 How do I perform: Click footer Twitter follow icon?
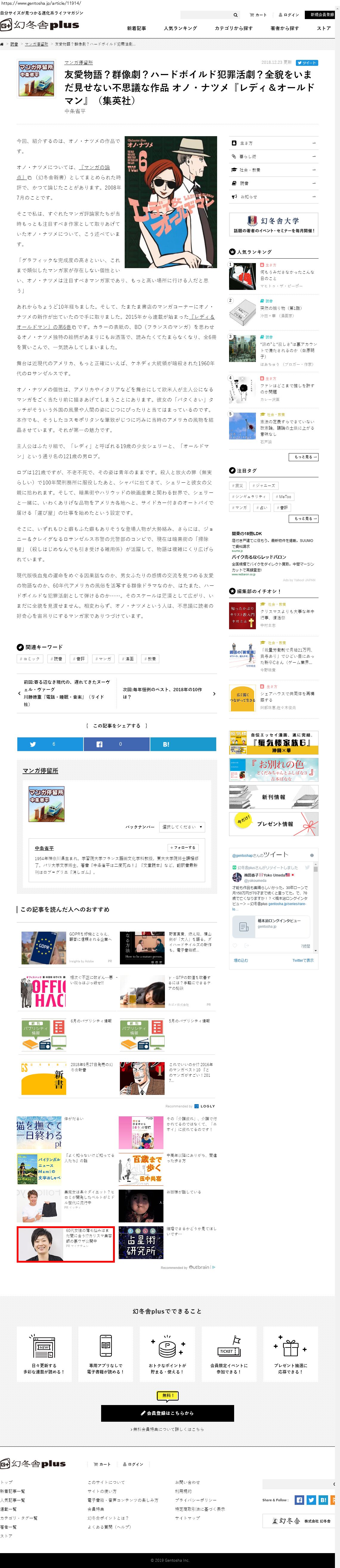(x=311, y=1500)
